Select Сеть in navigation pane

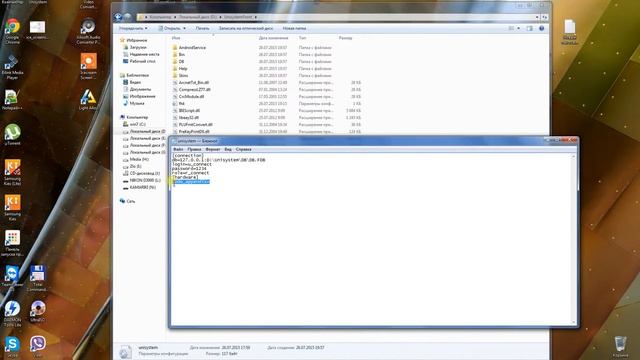127,201
